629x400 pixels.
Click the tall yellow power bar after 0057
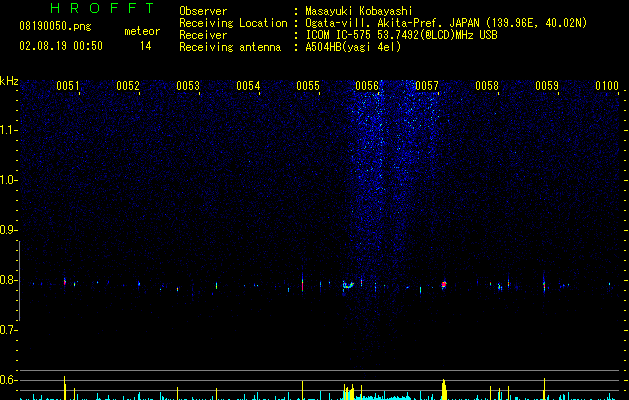click(444, 390)
